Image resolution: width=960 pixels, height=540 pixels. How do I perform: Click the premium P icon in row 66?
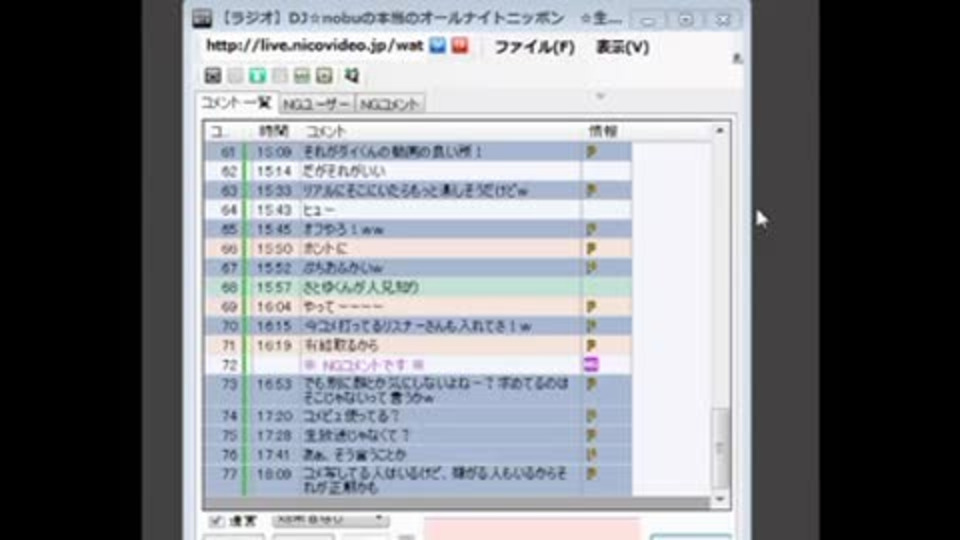[x=591, y=249]
